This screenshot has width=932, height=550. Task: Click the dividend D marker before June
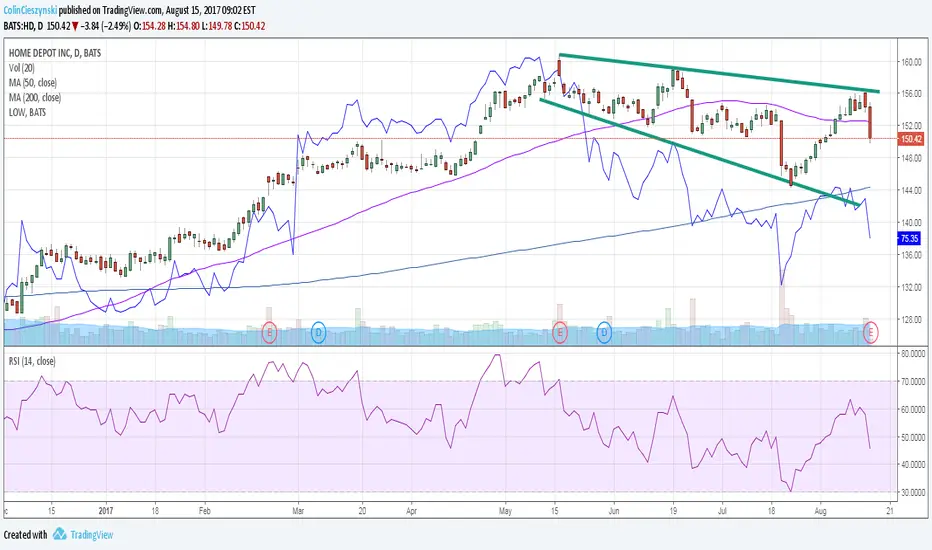pos(604,332)
